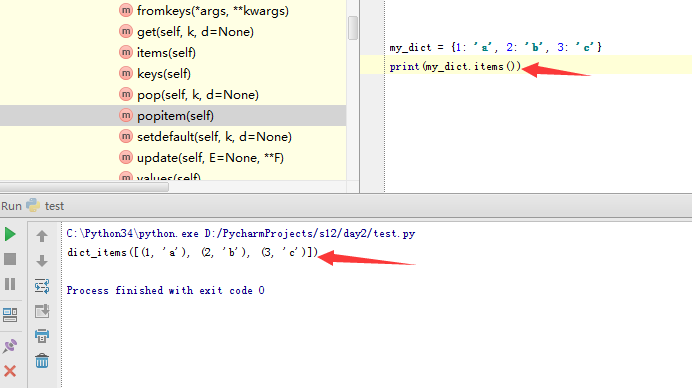Place cursor in my_dict assignment line

click(x=495, y=47)
